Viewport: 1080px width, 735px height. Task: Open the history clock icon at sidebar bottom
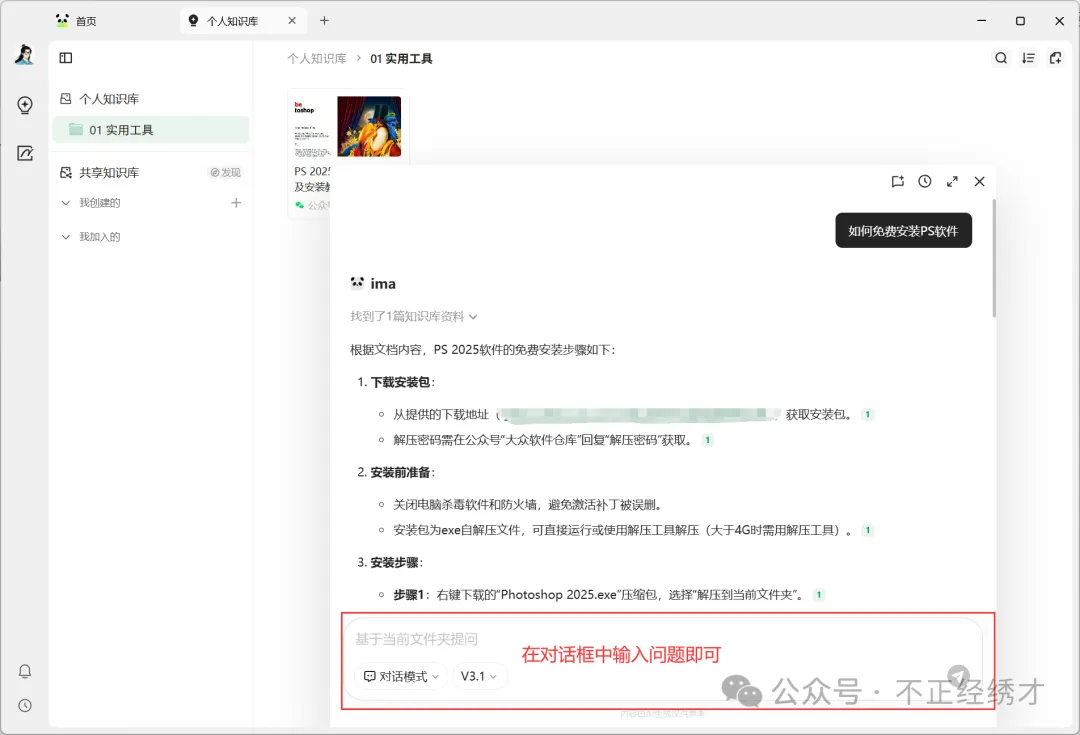25,705
